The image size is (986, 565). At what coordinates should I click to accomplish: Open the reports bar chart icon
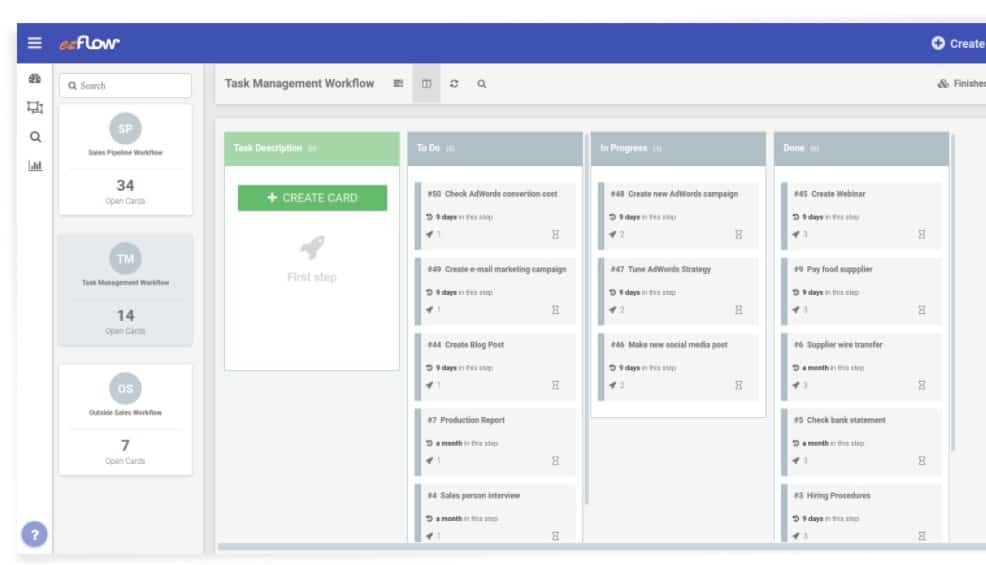pos(35,166)
